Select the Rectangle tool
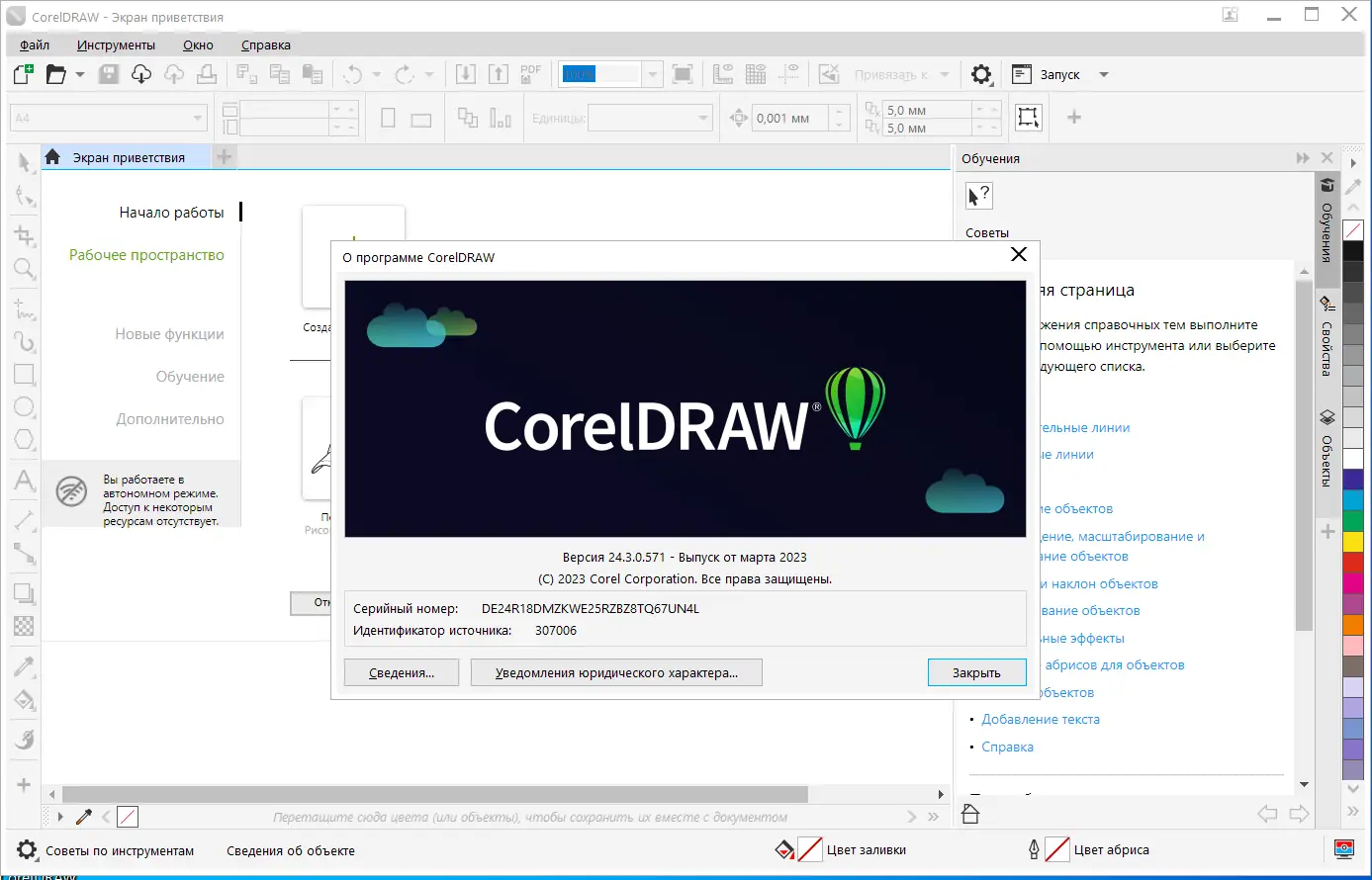Viewport: 1372px width, 880px height. click(x=25, y=375)
